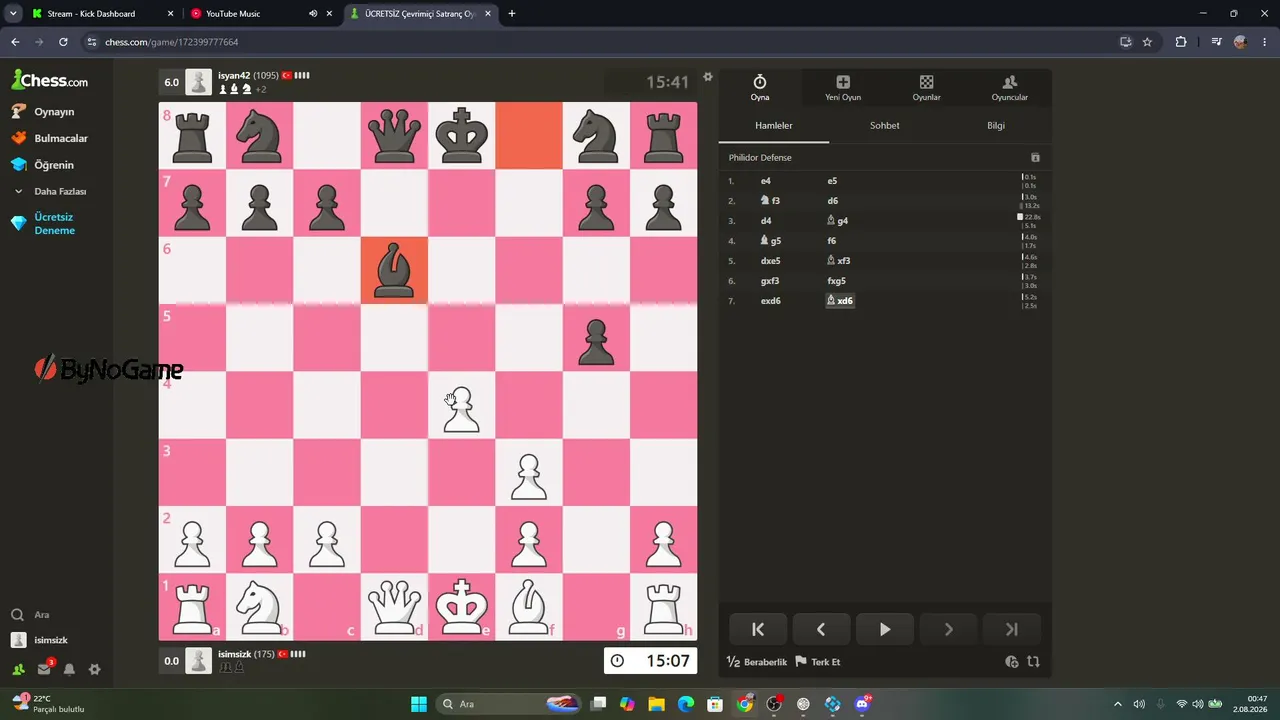Open the isimsizk profile in sidebar
Viewport: 1280px width, 720px height.
point(41,640)
